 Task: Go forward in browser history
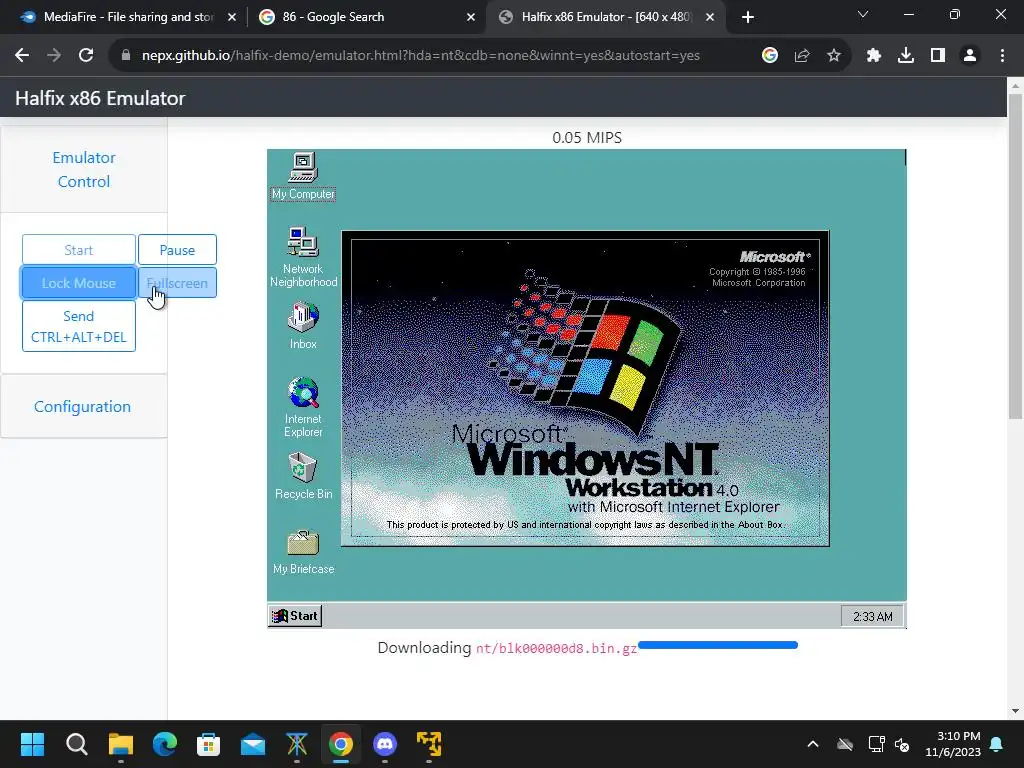pyautogui.click(x=54, y=56)
